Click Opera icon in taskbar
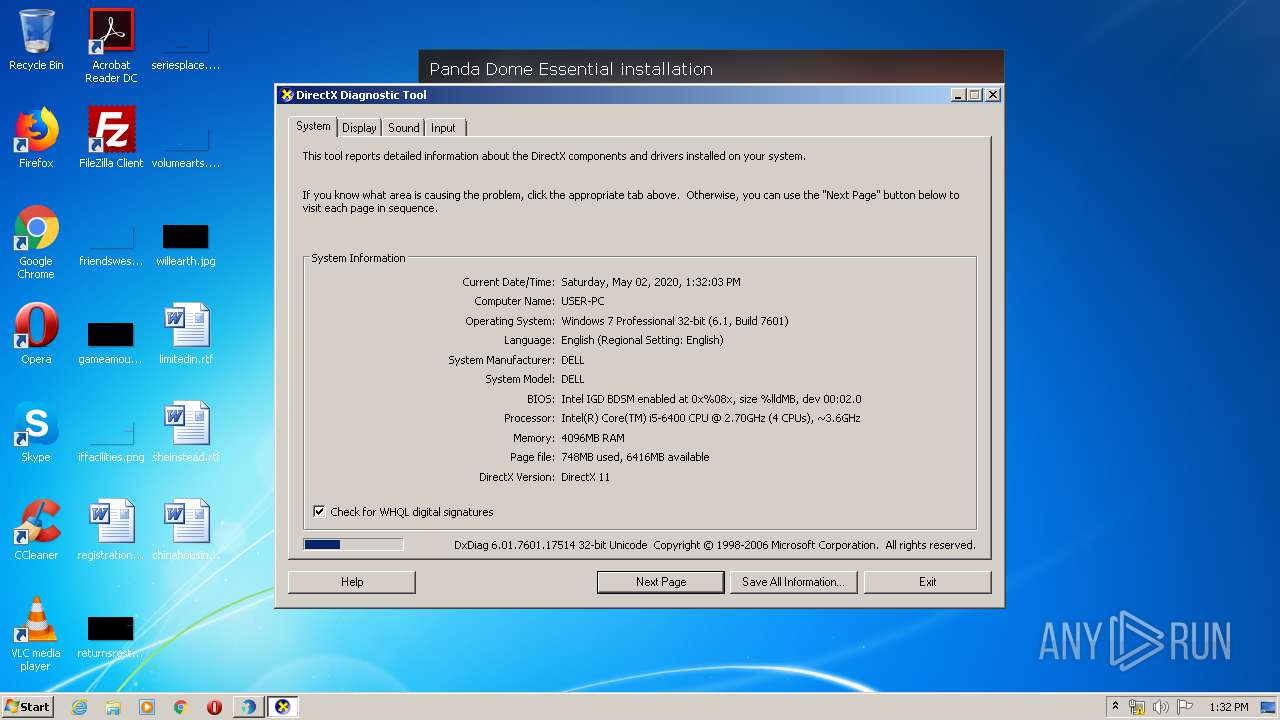This screenshot has height=720, width=1280. click(214, 707)
